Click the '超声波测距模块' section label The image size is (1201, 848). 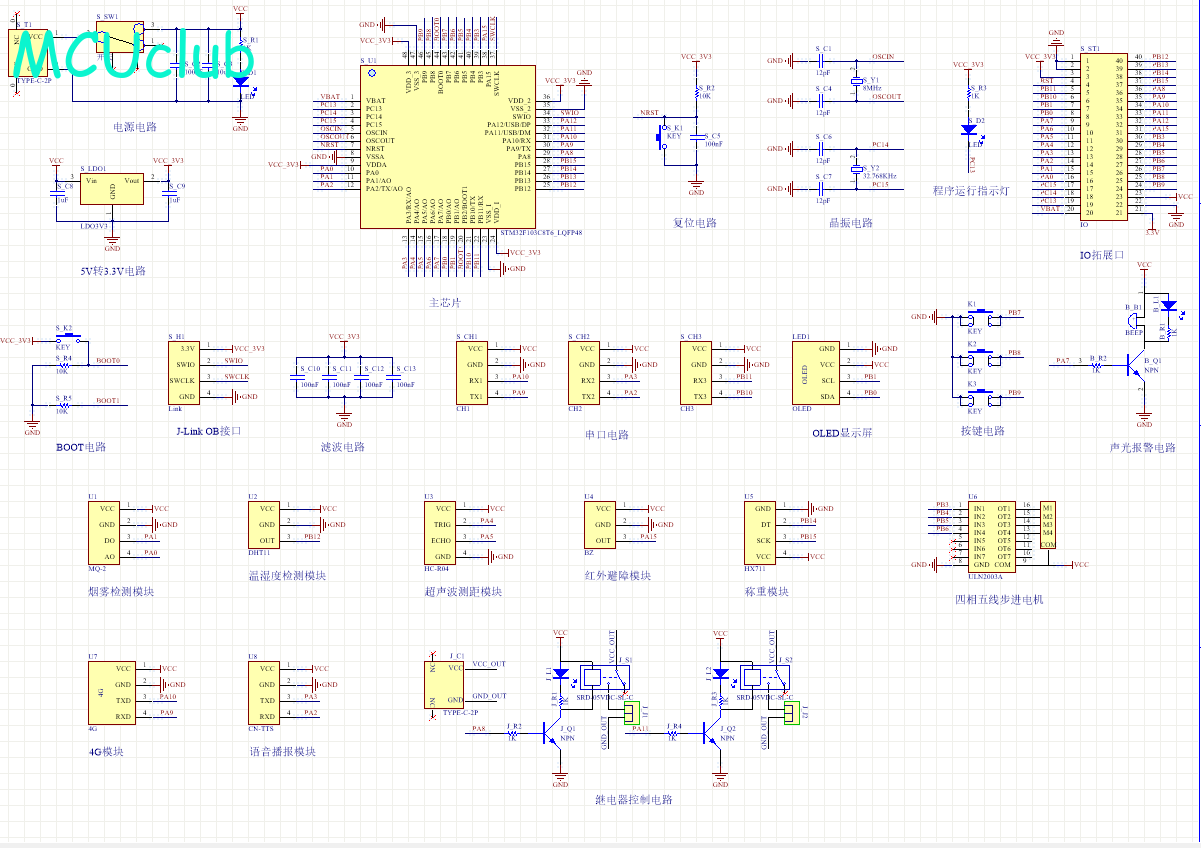coord(463,591)
